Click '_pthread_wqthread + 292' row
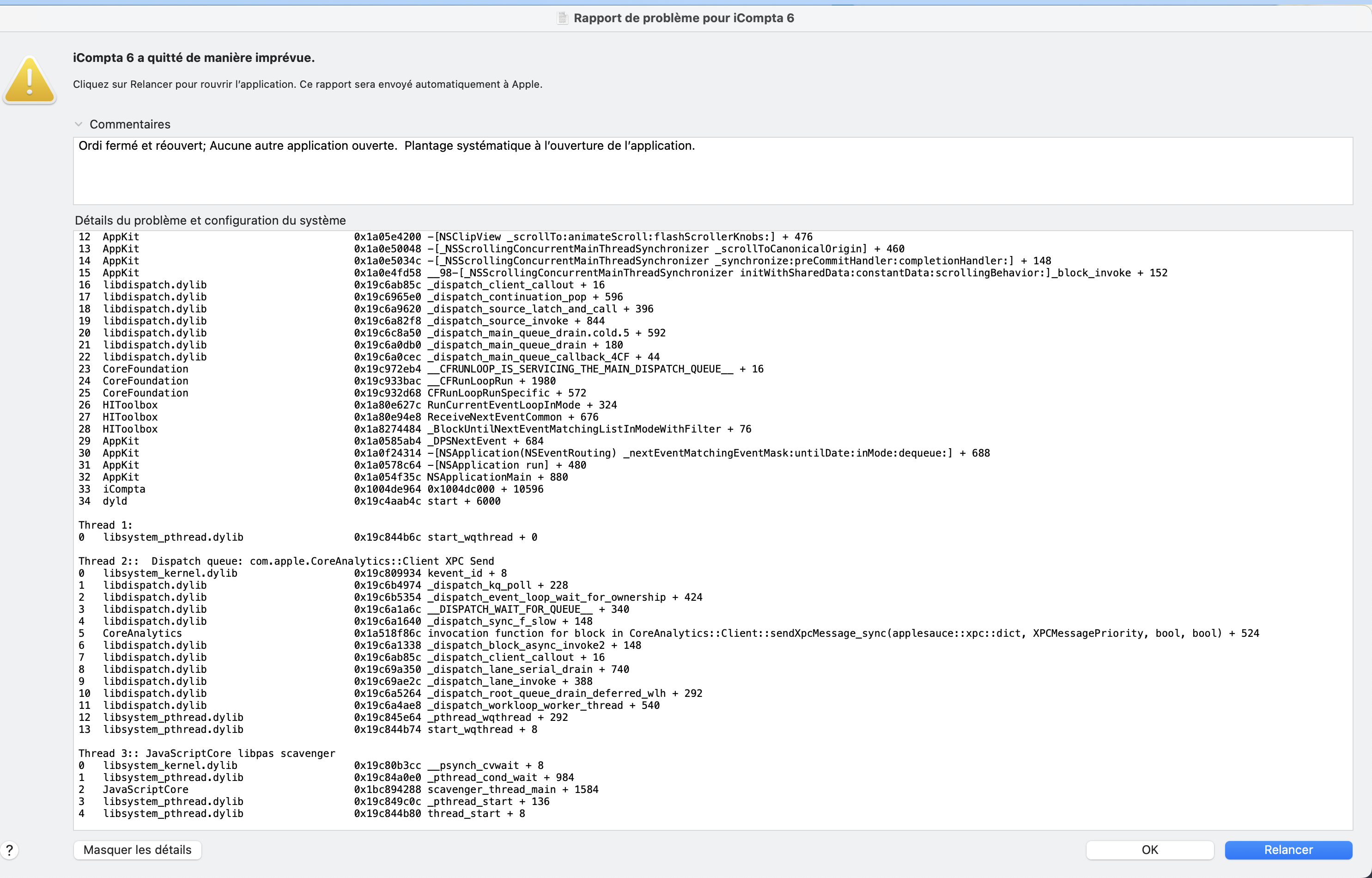The image size is (1372, 878). (x=323, y=717)
